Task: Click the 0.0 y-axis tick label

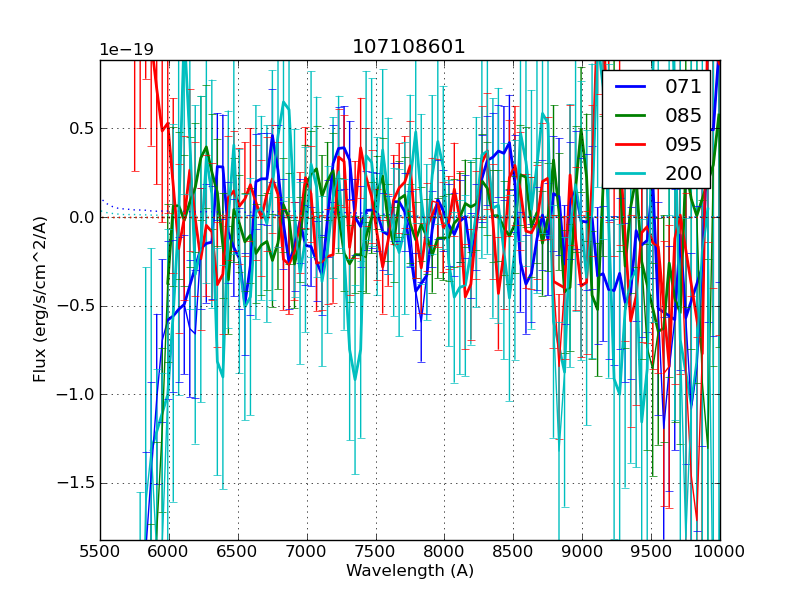Action: click(x=82, y=217)
